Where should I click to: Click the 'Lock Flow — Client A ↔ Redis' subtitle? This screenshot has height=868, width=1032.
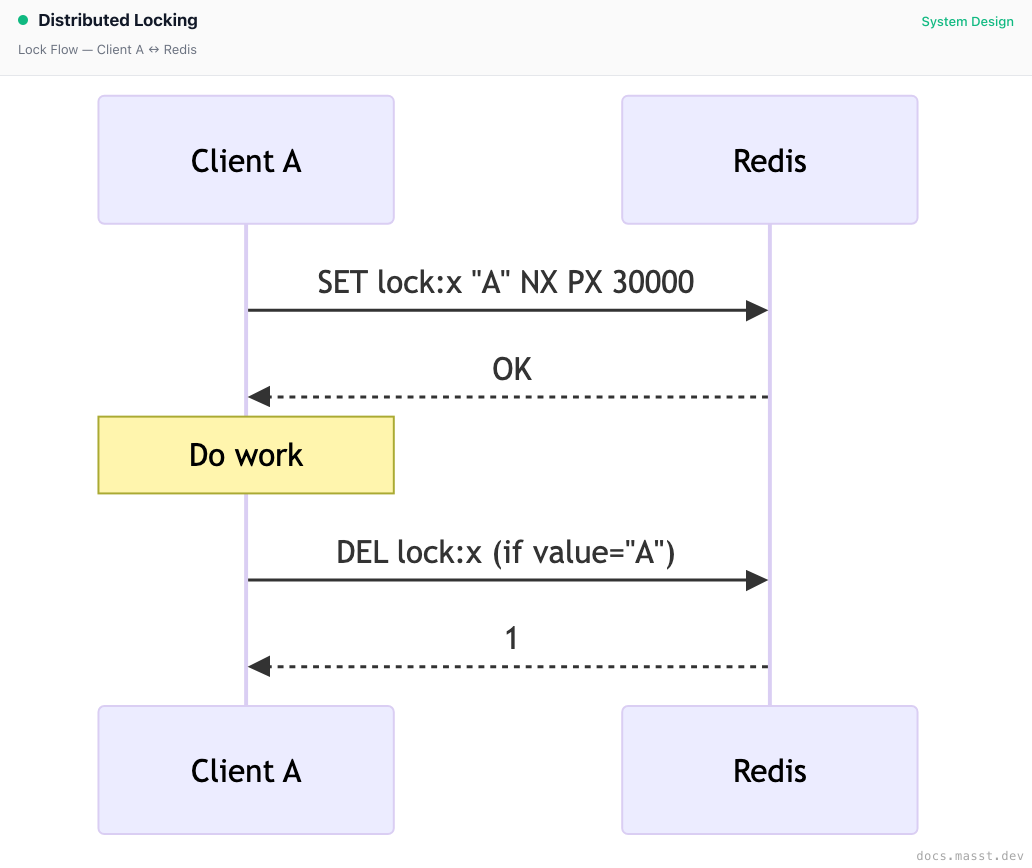(x=107, y=50)
